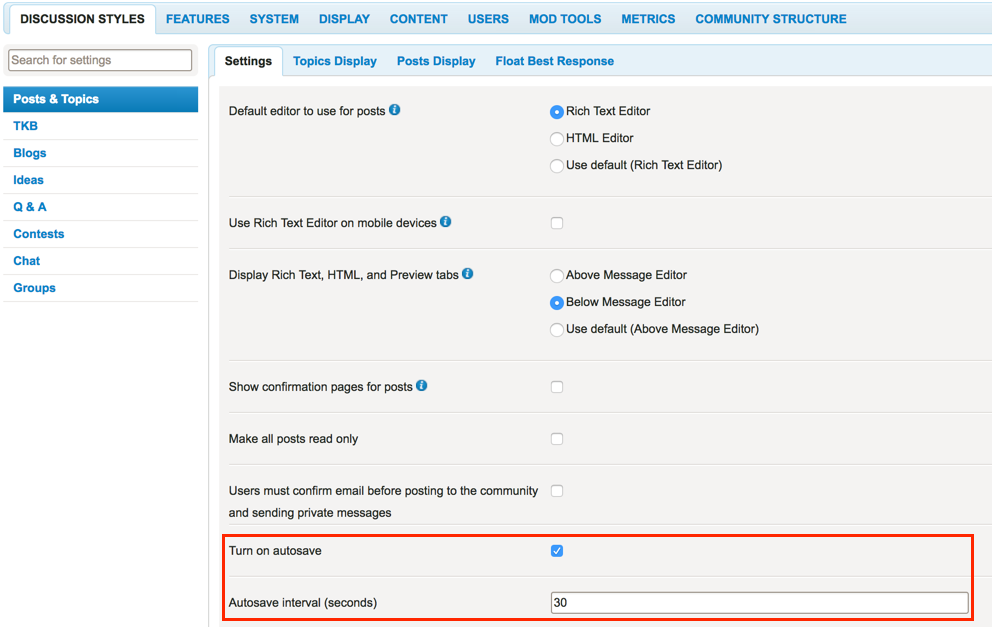Open Blogs settings in sidebar

(101, 153)
